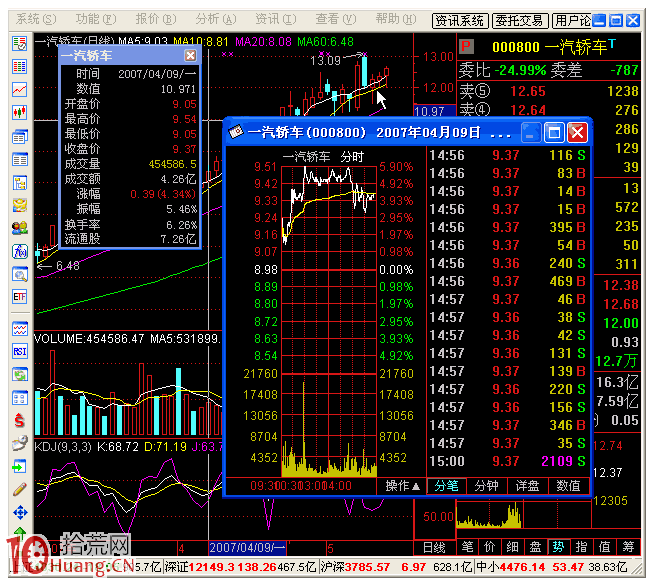
Task: Open the self-selected stock list icon
Action: coord(20,43)
